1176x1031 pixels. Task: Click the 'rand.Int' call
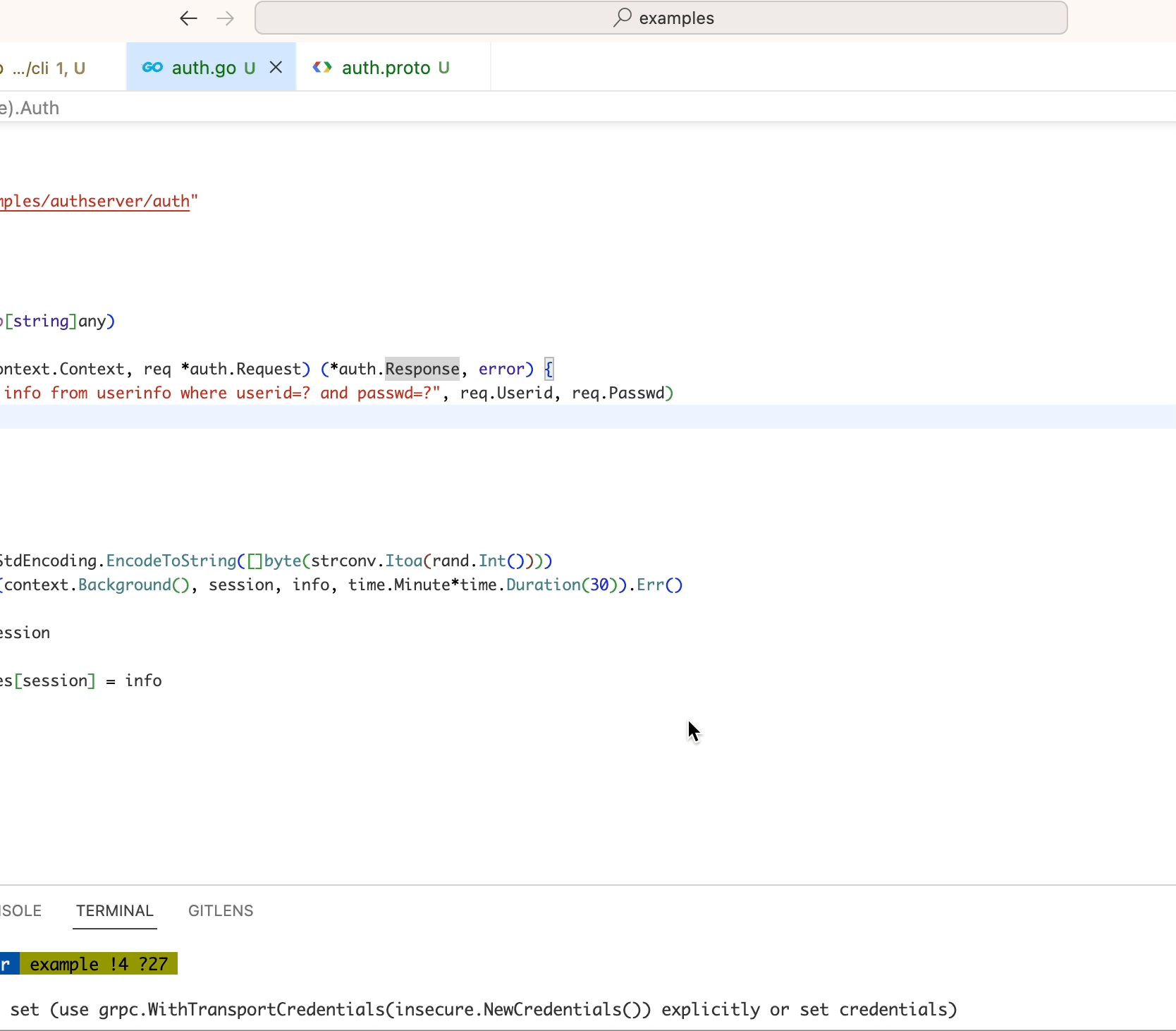470,561
